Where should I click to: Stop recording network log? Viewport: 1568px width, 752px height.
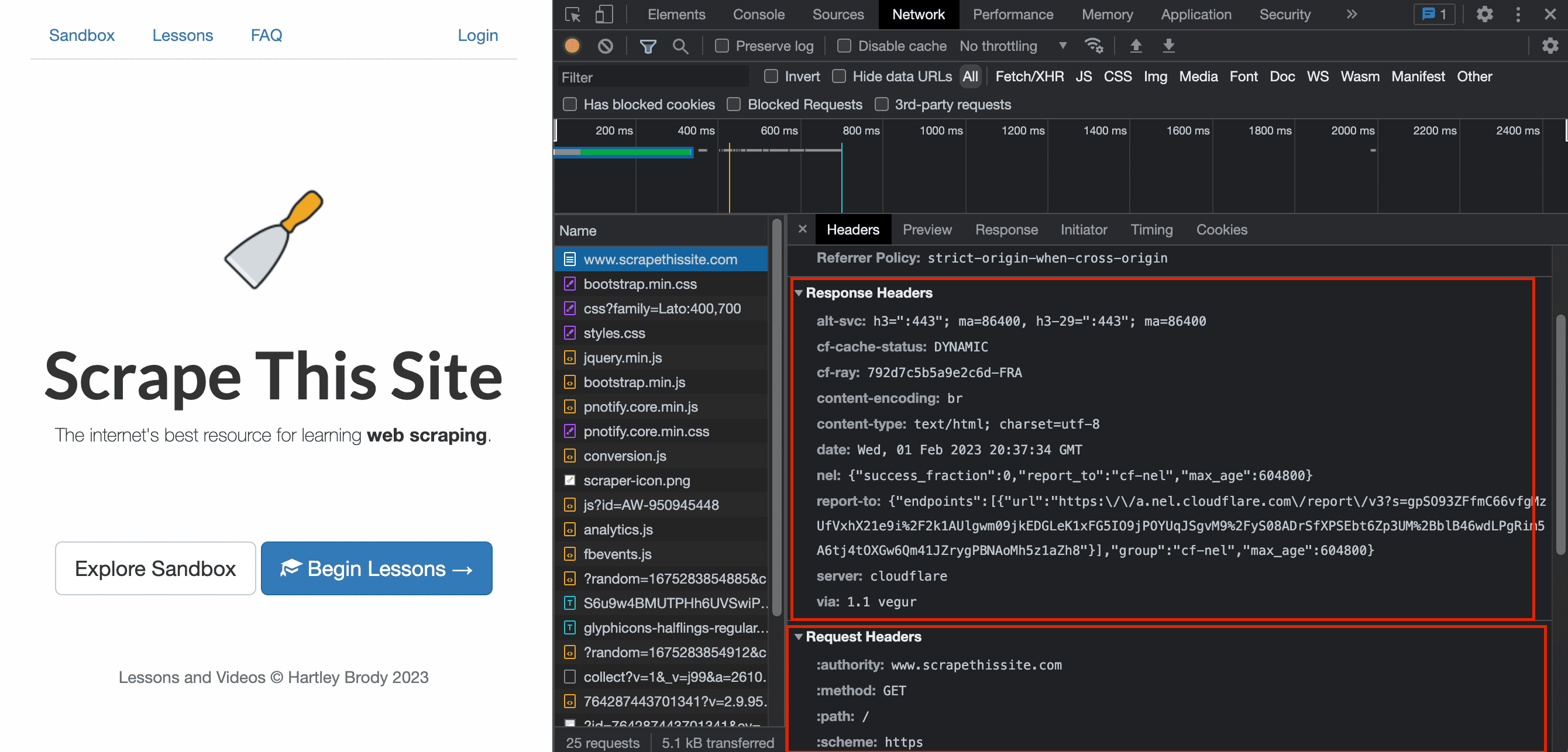pos(572,46)
